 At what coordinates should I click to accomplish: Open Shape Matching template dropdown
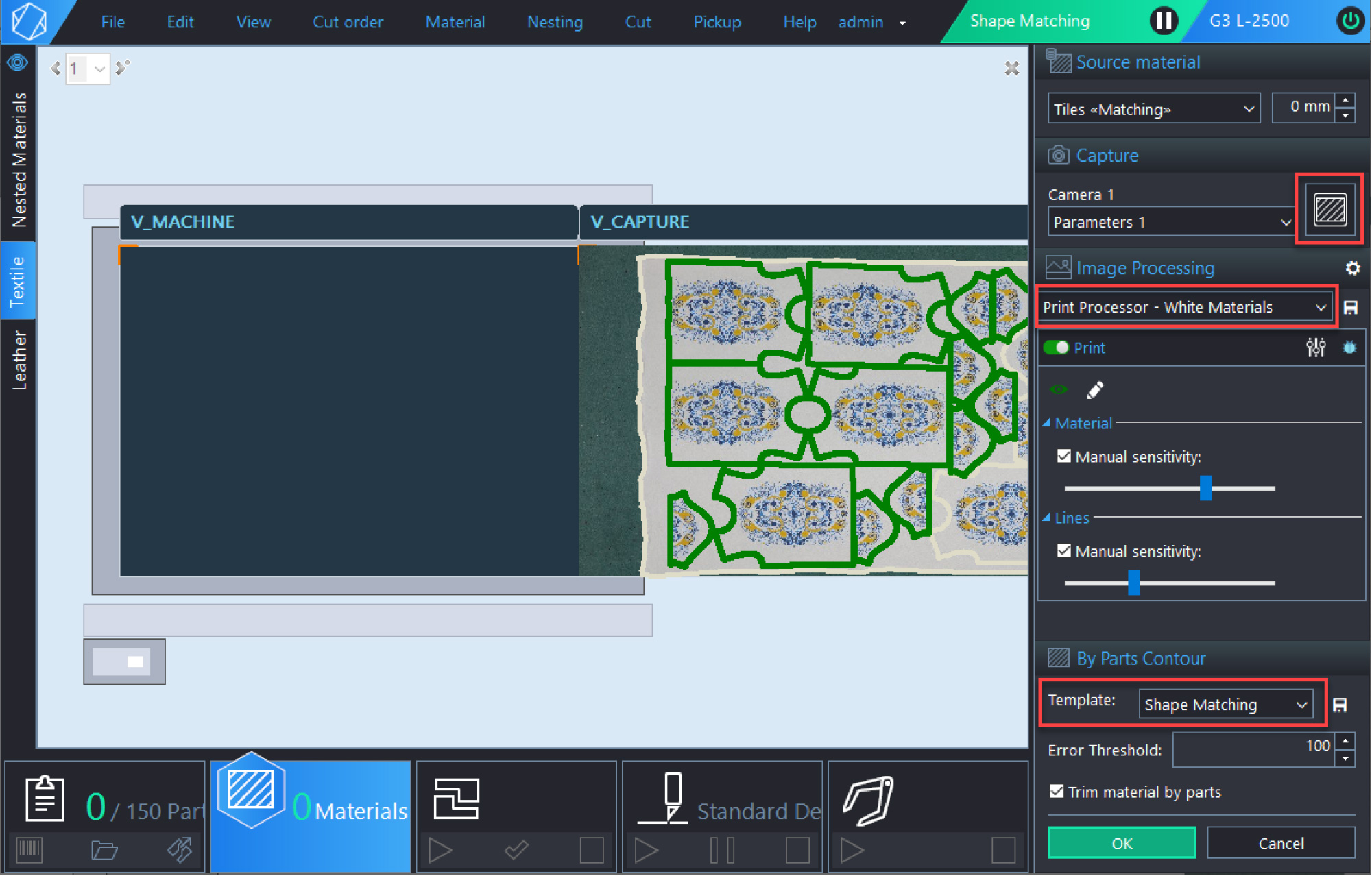point(1226,705)
